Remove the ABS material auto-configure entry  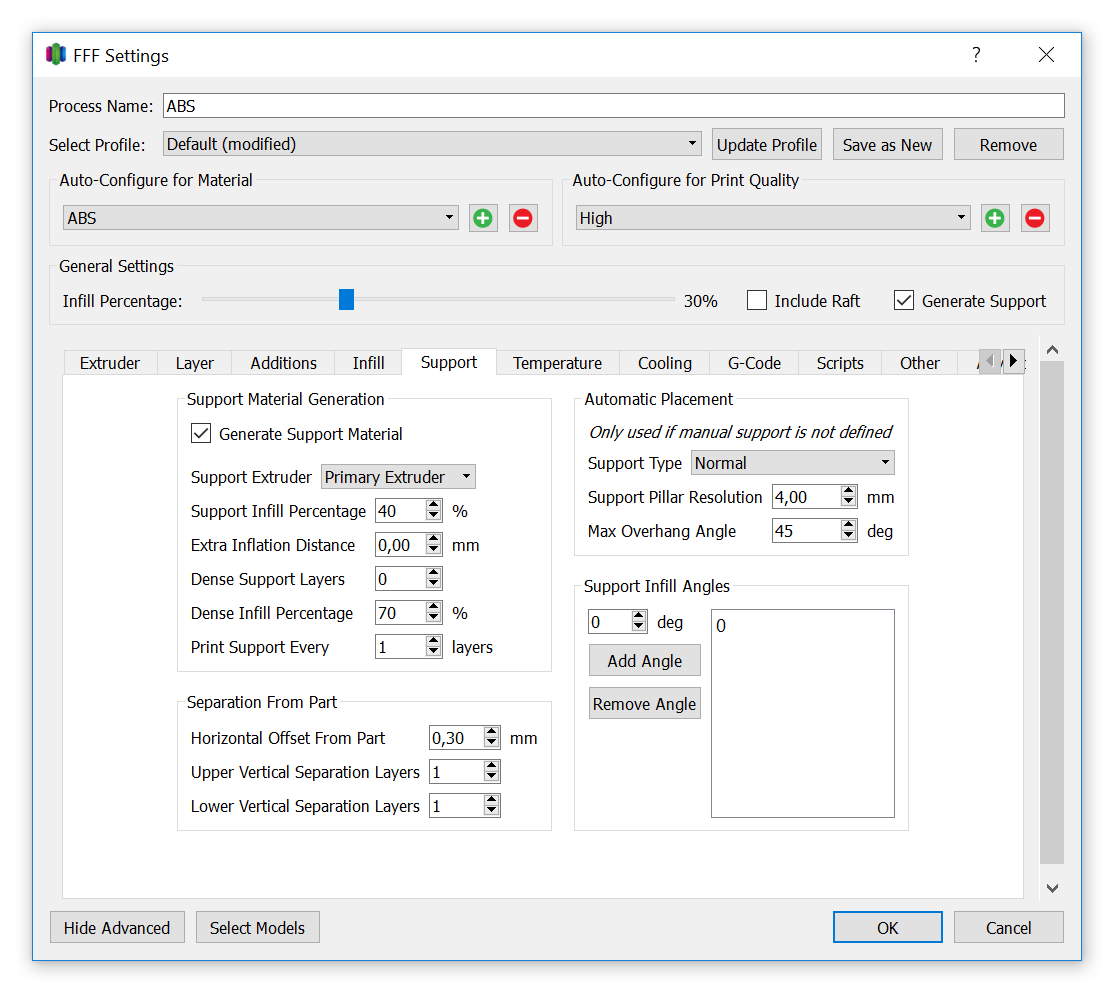[523, 218]
